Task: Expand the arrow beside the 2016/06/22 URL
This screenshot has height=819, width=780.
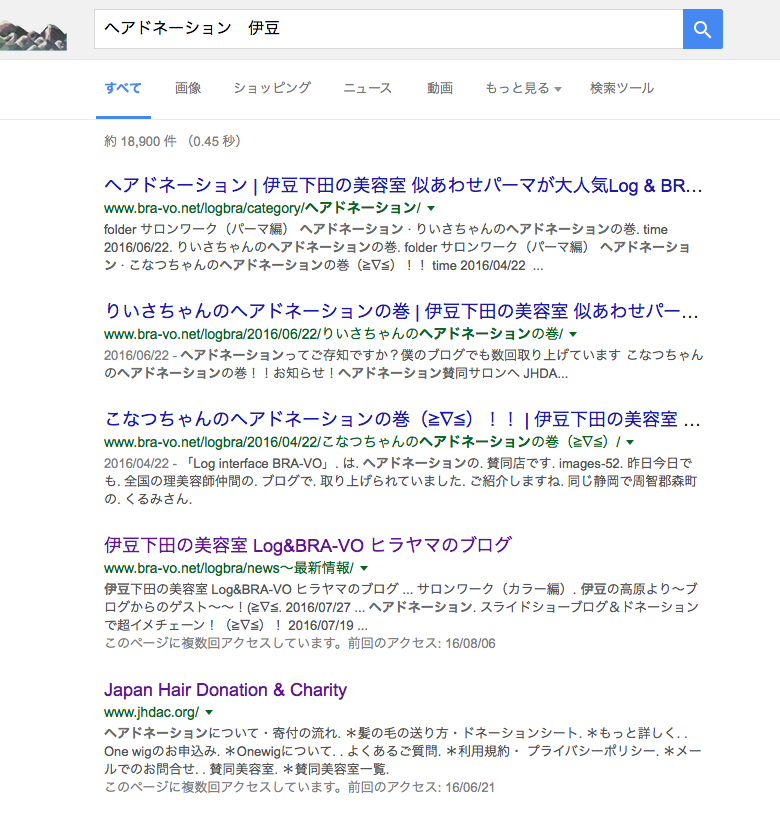Action: [x=573, y=334]
